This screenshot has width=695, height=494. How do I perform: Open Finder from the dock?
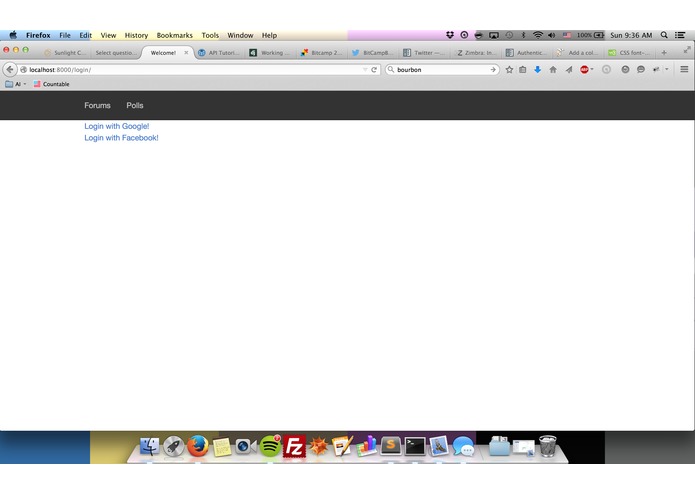[x=149, y=447]
